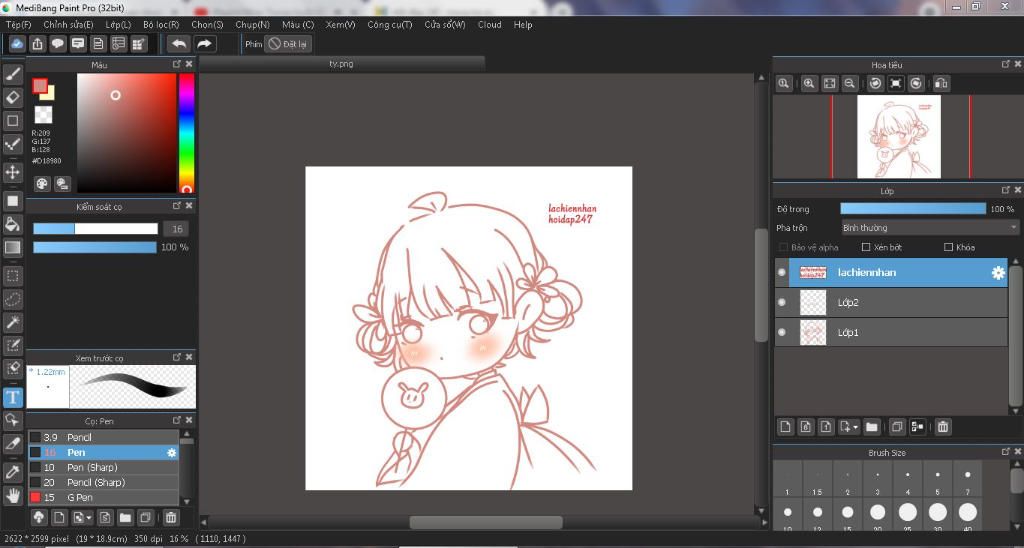1024x548 pixels.
Task: Zoom out on the Navigator panel
Action: point(850,84)
